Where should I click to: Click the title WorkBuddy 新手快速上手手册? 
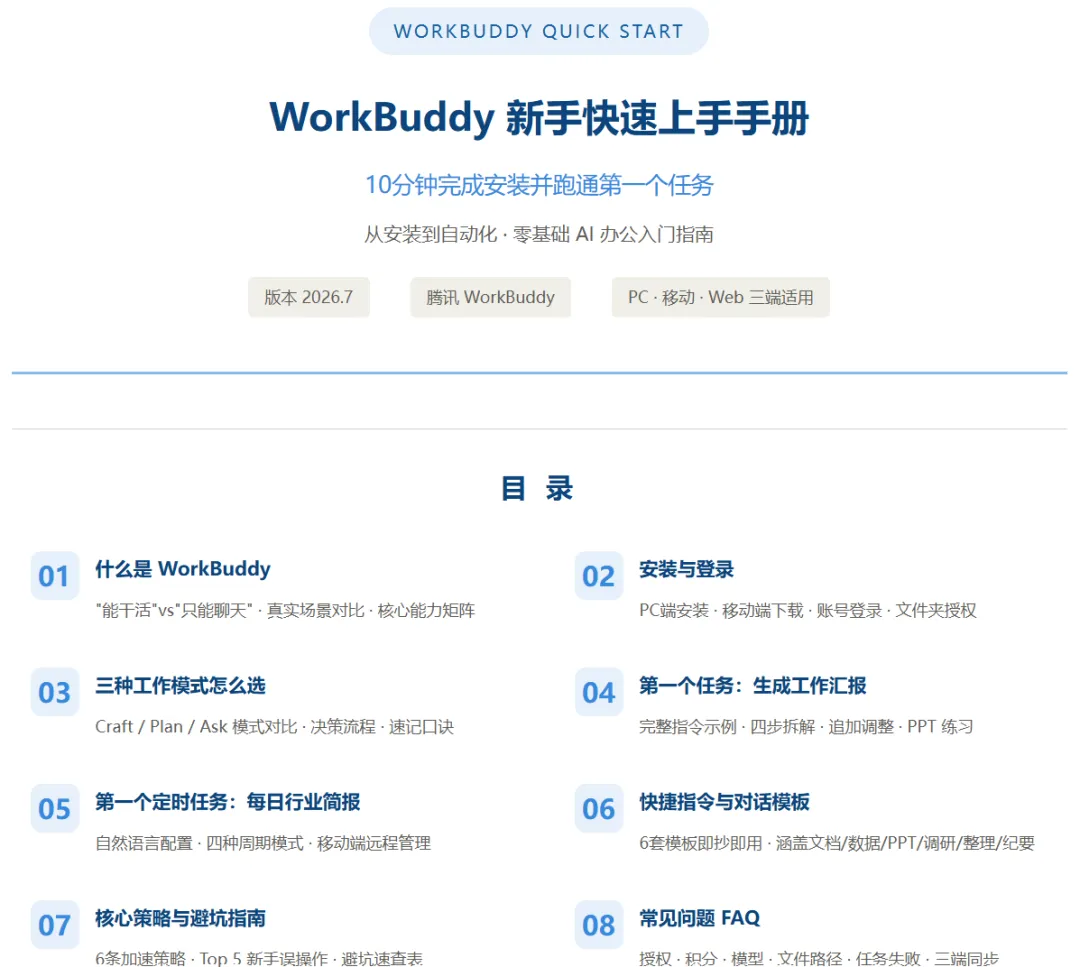(x=539, y=117)
